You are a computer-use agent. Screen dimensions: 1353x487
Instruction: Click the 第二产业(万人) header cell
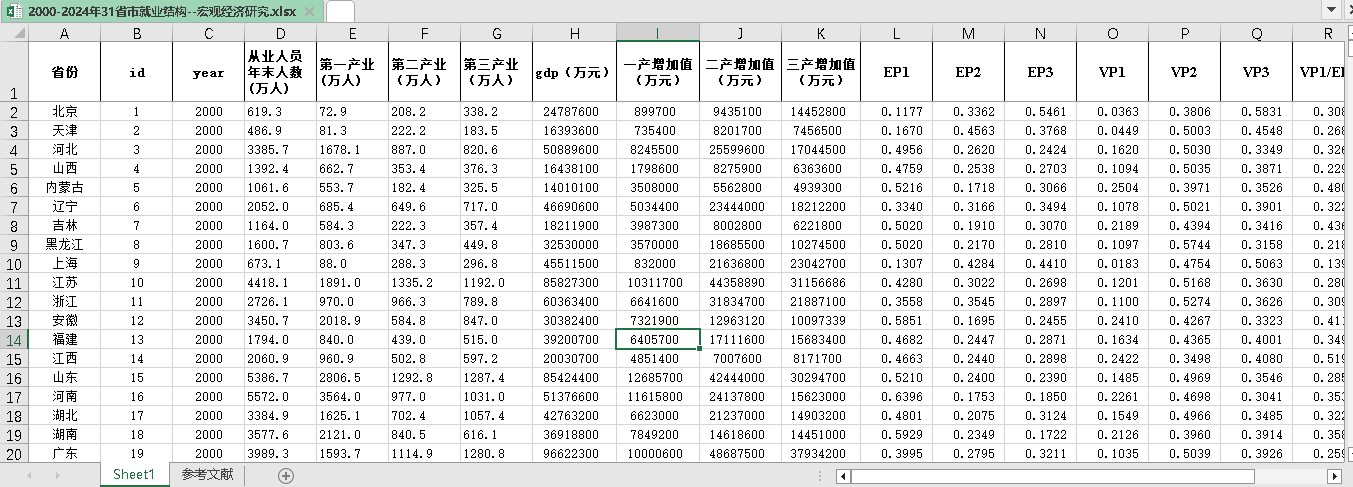[x=424, y=72]
